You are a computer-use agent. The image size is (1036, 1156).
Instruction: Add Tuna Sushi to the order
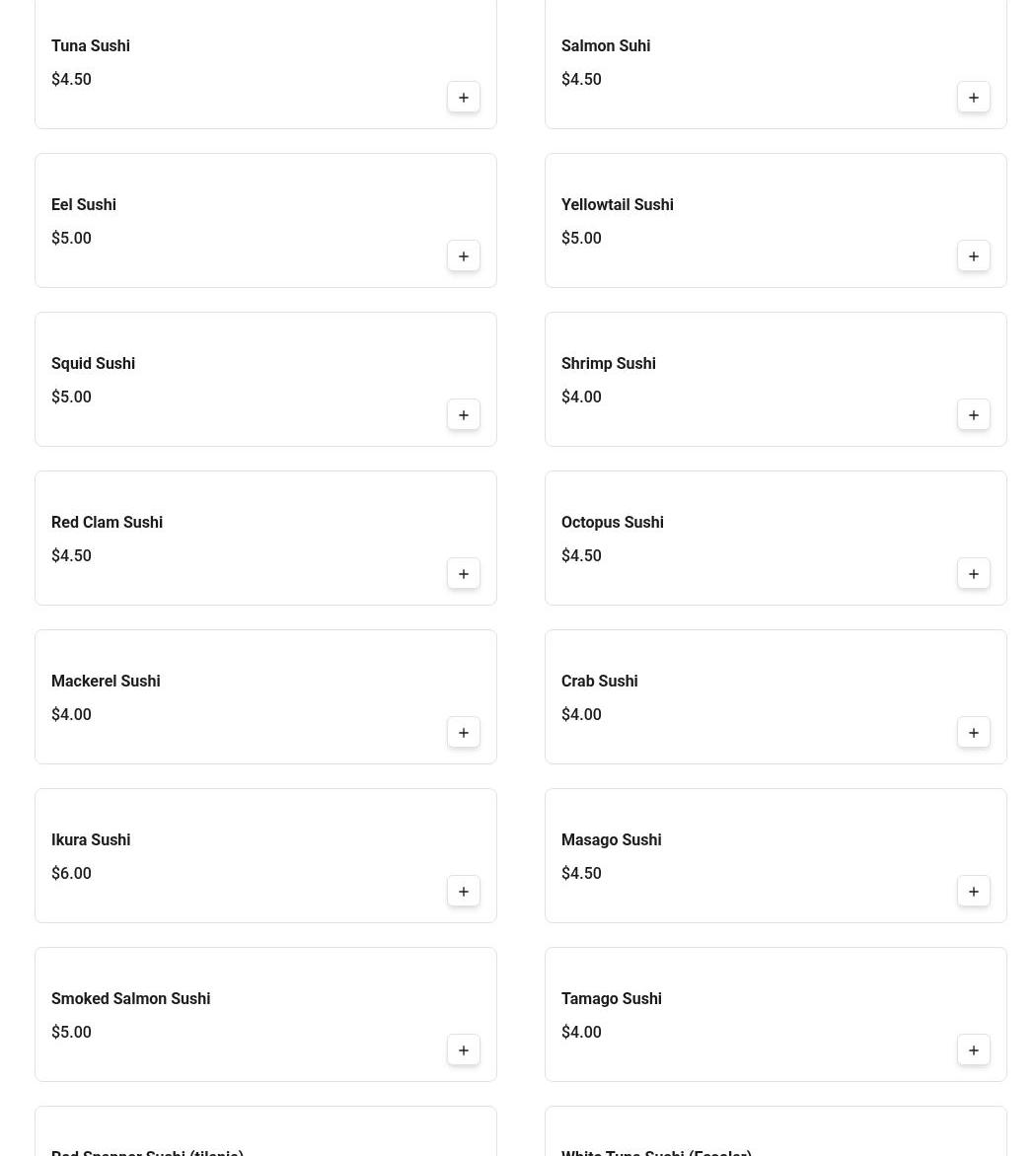464,98
